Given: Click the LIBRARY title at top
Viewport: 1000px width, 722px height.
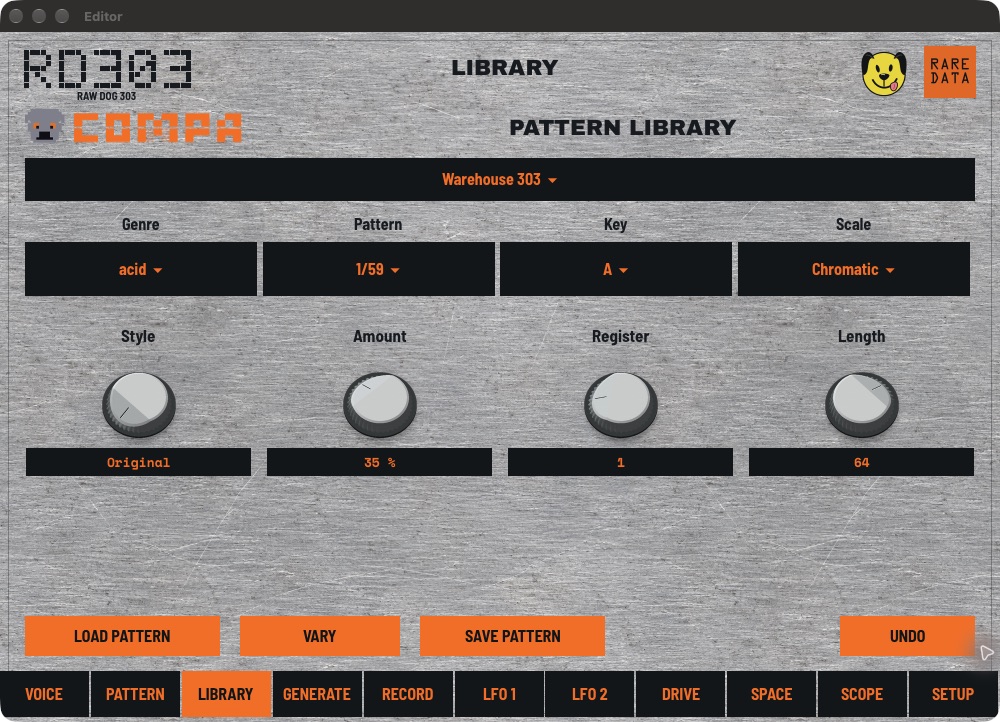Looking at the screenshot, I should 504,68.
